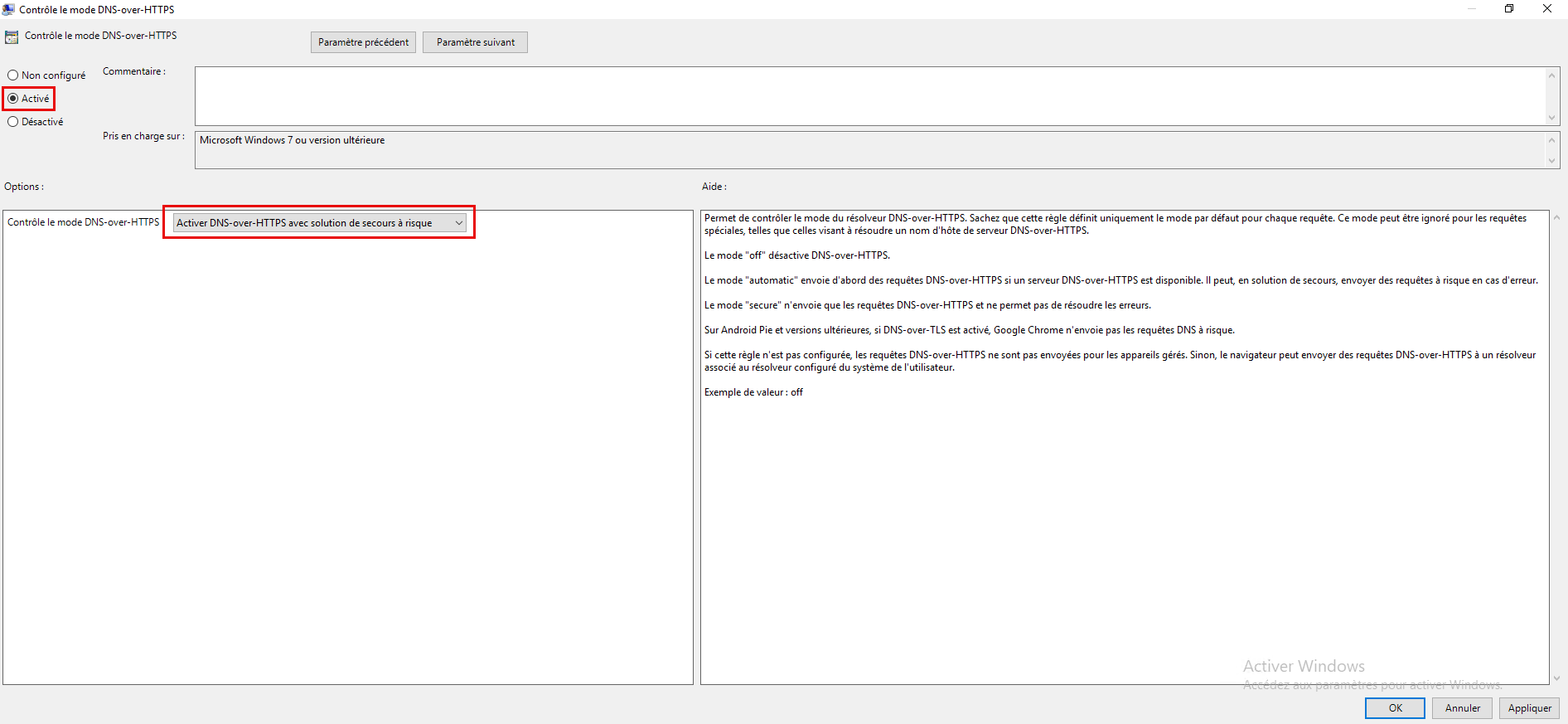This screenshot has height=724, width=1568.
Task: Close the policy settings window
Action: coord(1547,9)
